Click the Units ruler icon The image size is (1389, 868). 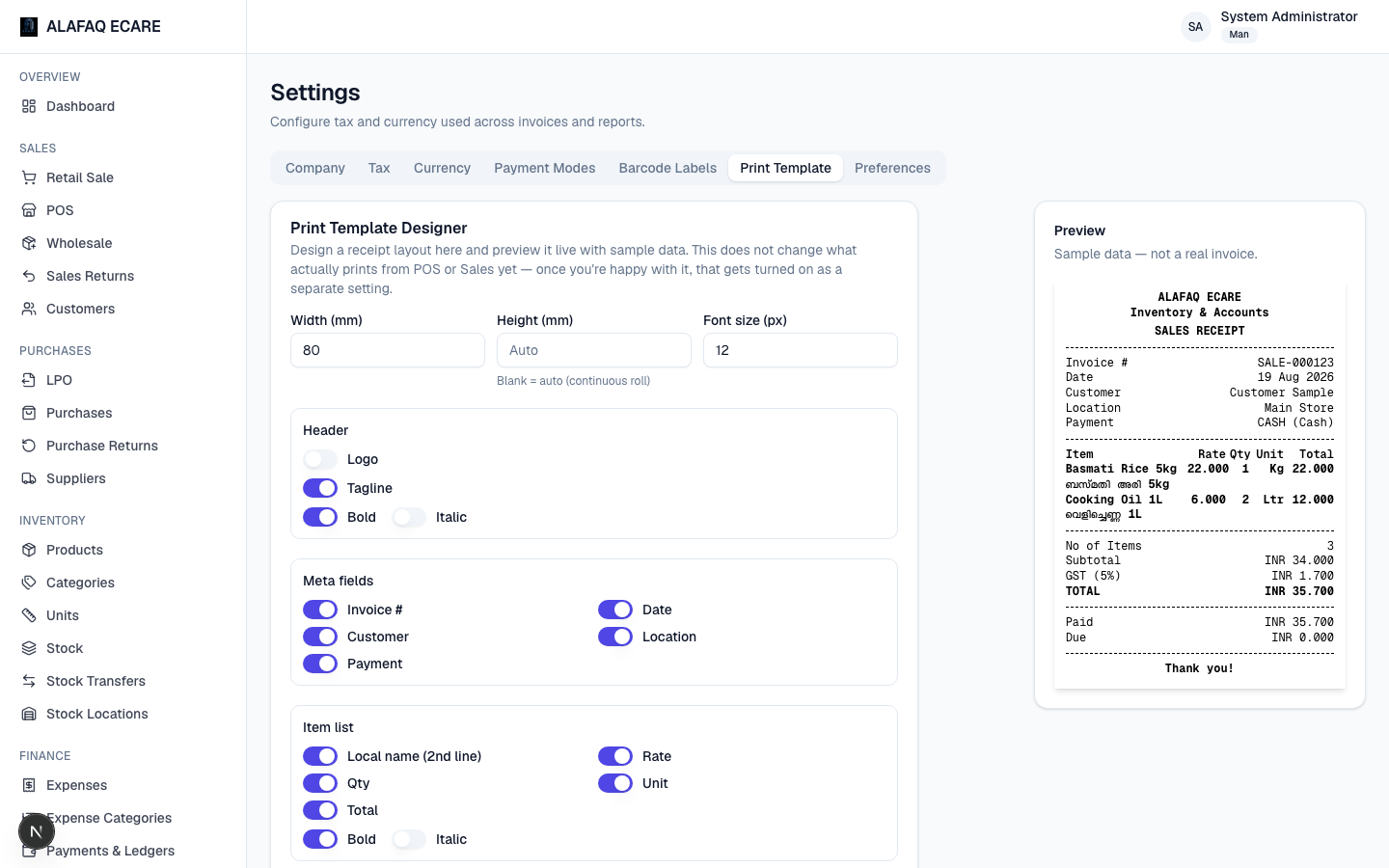(x=29, y=615)
